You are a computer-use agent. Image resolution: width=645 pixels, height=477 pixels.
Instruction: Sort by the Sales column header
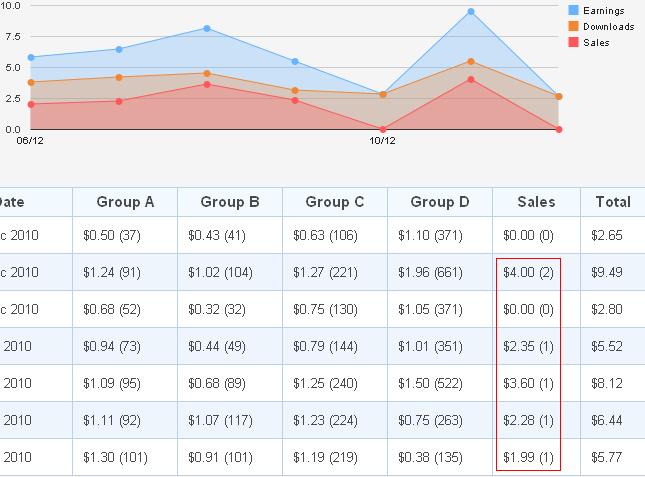coord(536,202)
